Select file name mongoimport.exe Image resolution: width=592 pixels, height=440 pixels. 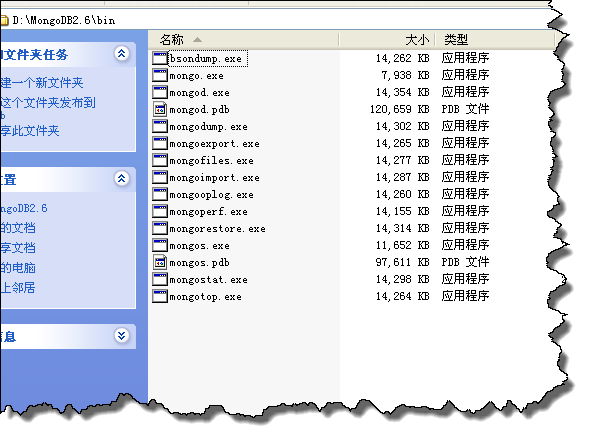click(215, 178)
